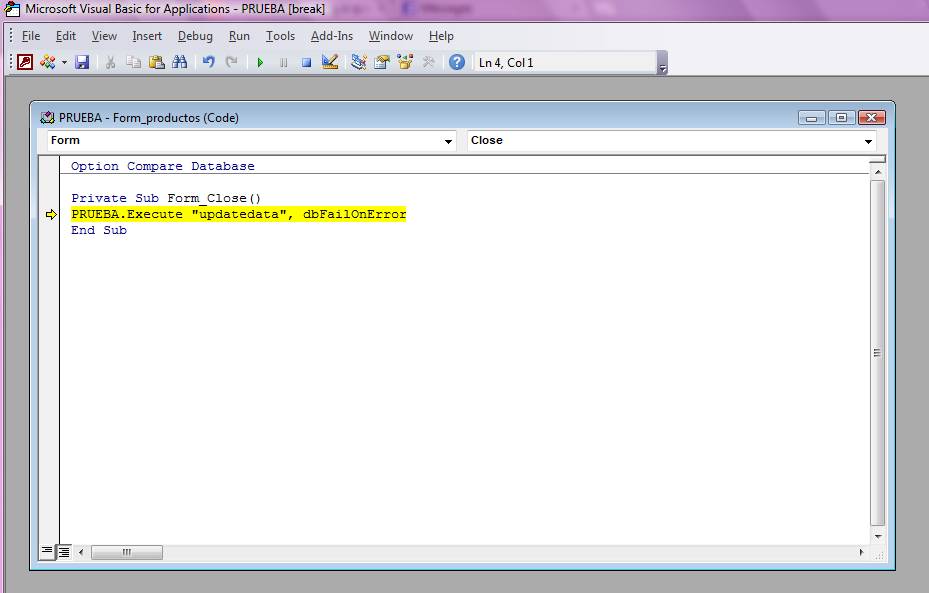Click the vertical scrollbar thumb
929x593 pixels.
[877, 352]
